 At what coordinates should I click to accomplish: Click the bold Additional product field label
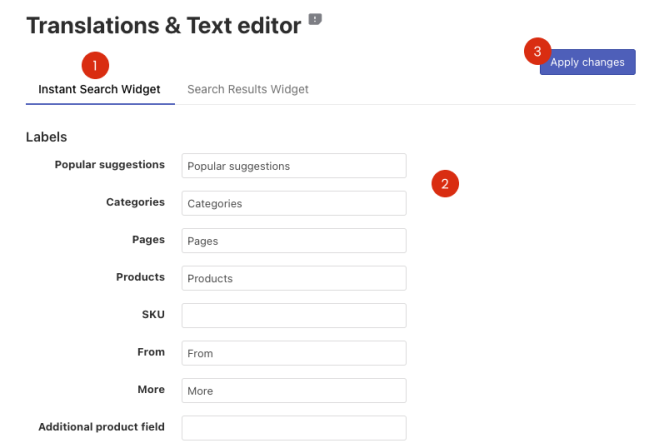(x=101, y=427)
